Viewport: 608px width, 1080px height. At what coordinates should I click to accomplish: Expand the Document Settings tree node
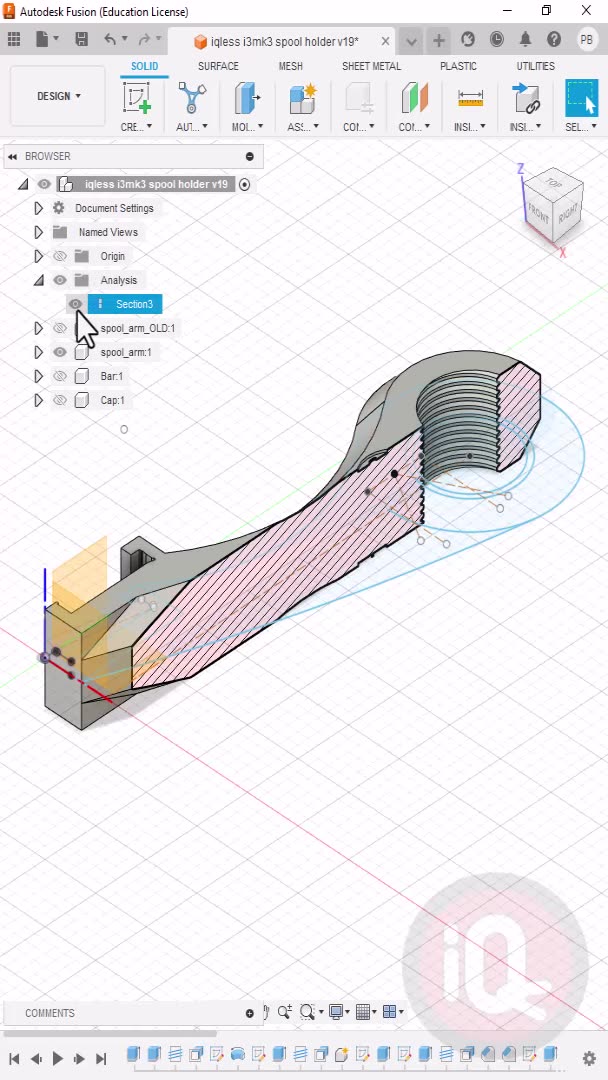[39, 208]
